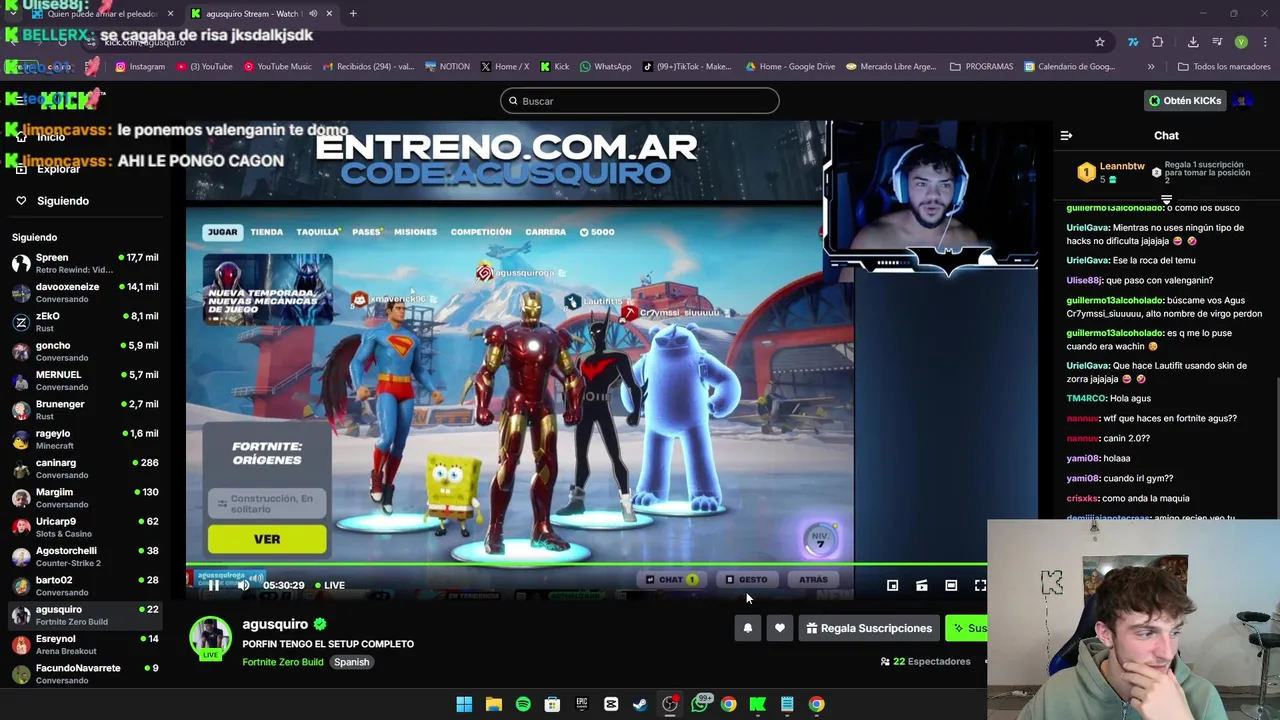Image resolution: width=1280 pixels, height=720 pixels.
Task: Open zEkO channel in sidebar
Action: pos(84,321)
